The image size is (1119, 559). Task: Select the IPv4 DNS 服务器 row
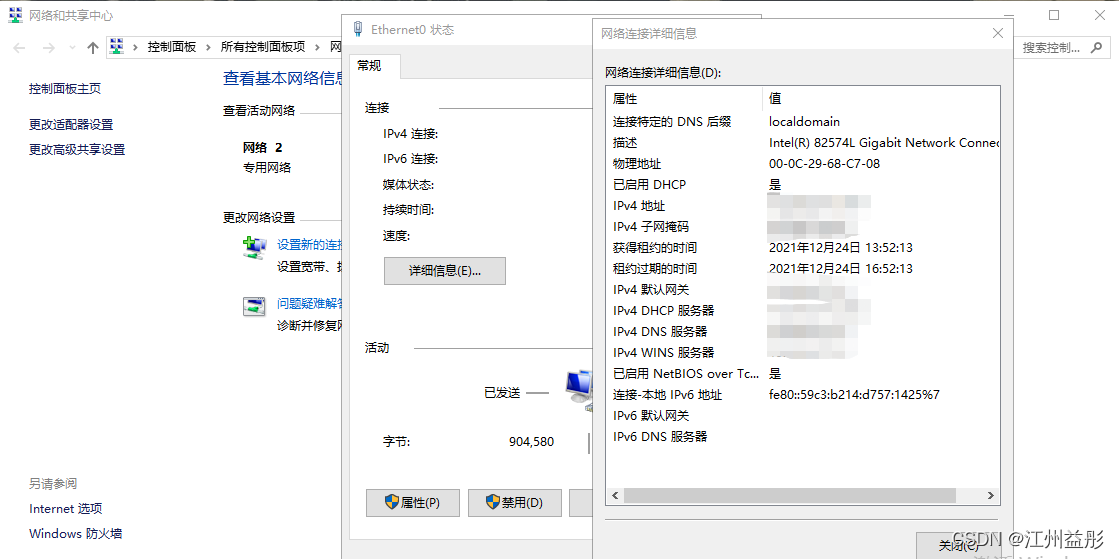coord(803,331)
